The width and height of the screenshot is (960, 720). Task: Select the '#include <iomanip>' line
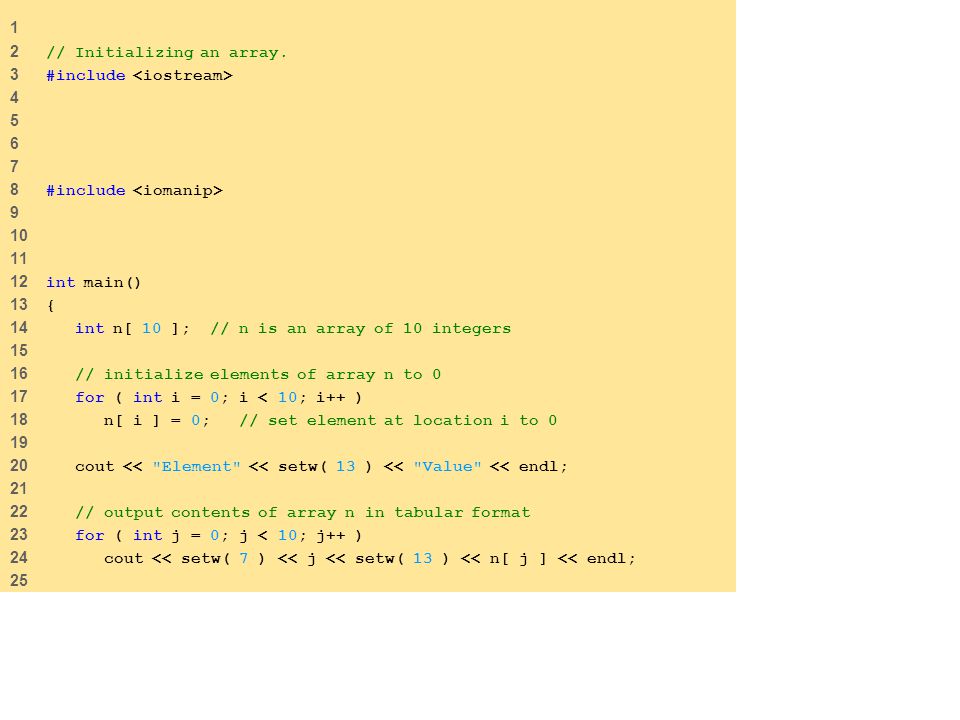[135, 190]
